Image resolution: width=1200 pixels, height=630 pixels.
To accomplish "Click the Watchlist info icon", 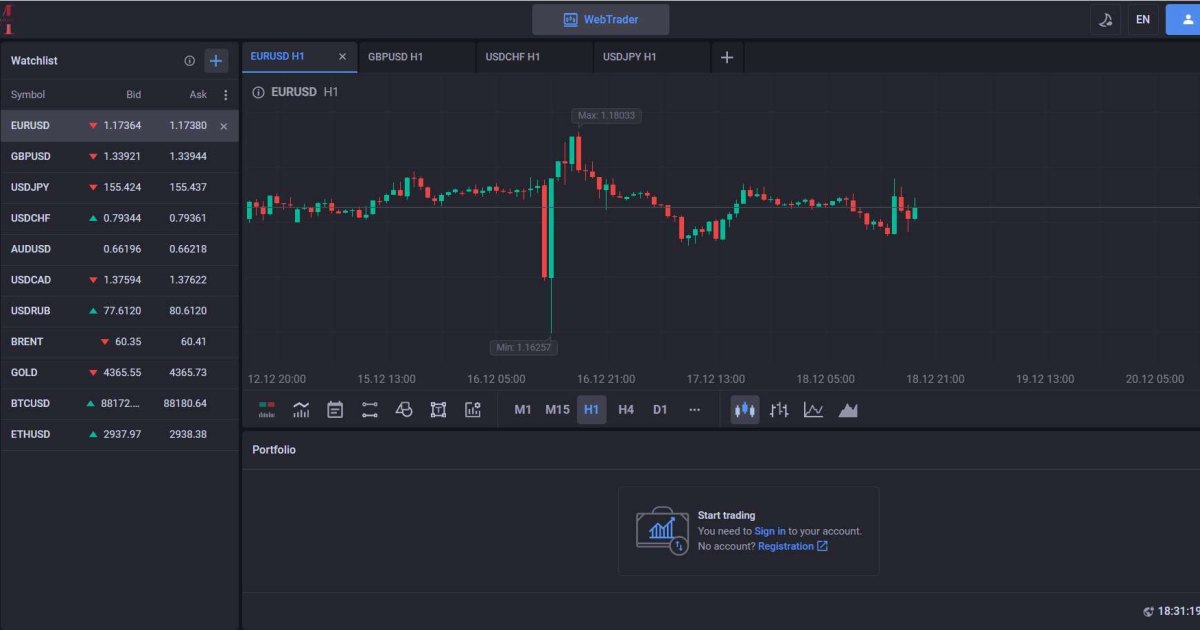I will (189, 61).
